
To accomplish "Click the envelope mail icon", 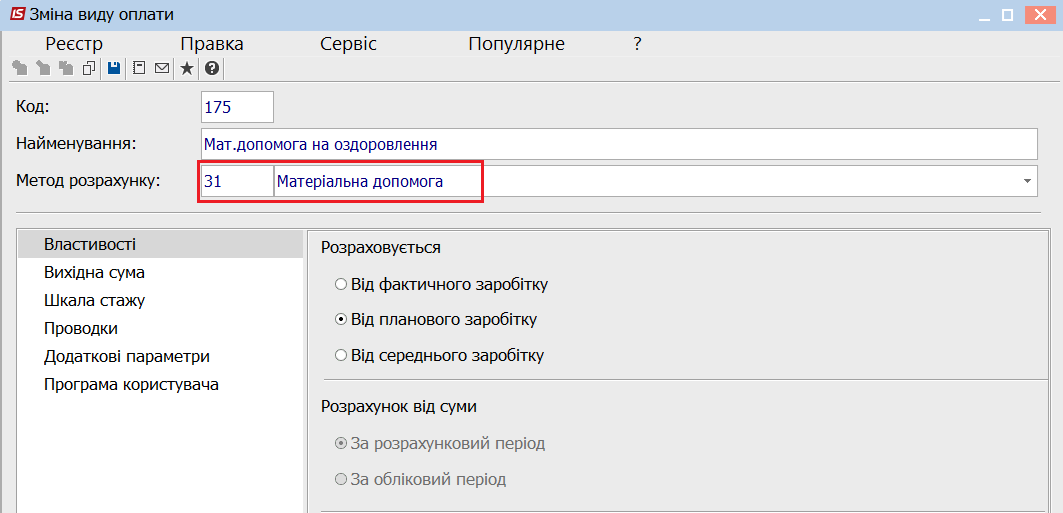I will 161,68.
